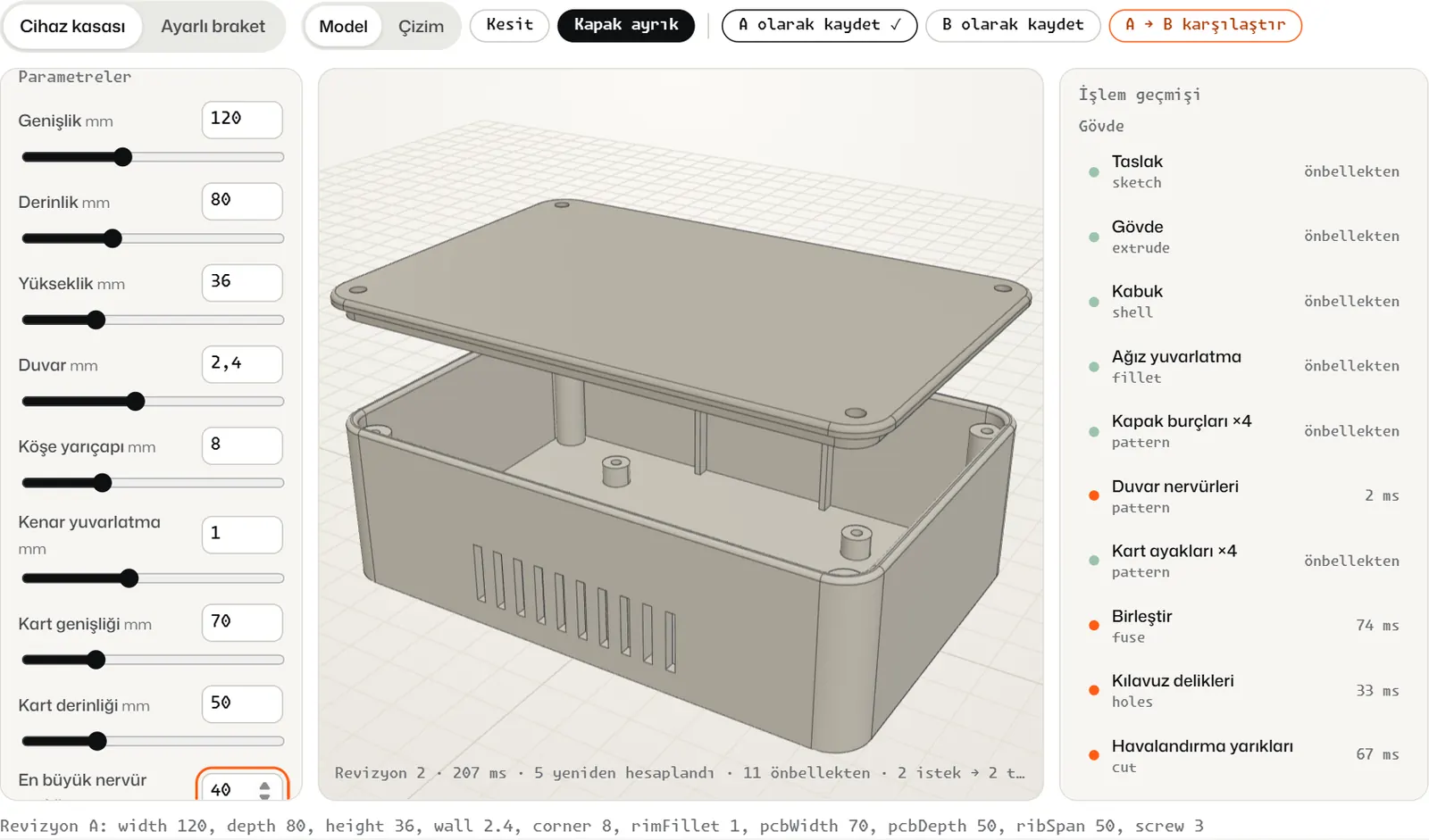This screenshot has height=840, width=1429.
Task: Click the Yükseklik slider handle
Action: pyautogui.click(x=96, y=320)
